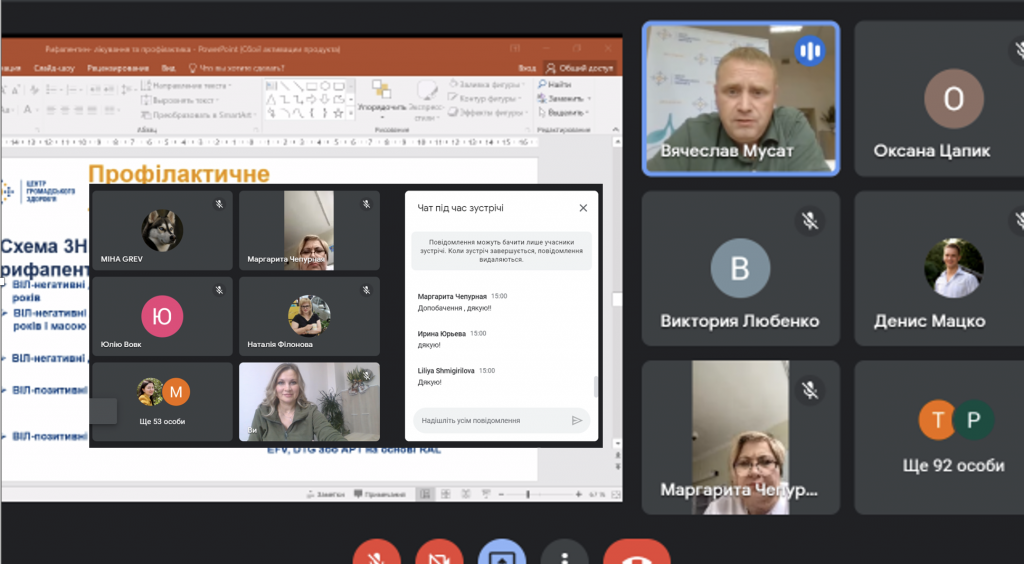Start slideshow from the status bar icon
1024x564 pixels.
click(x=486, y=495)
